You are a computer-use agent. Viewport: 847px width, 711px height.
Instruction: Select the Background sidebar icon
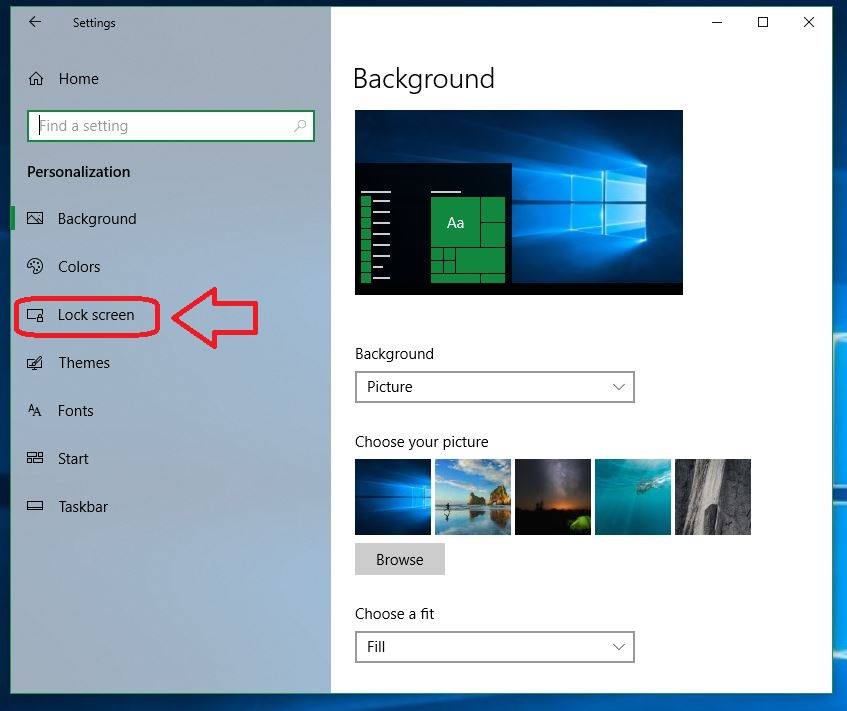[x=36, y=218]
